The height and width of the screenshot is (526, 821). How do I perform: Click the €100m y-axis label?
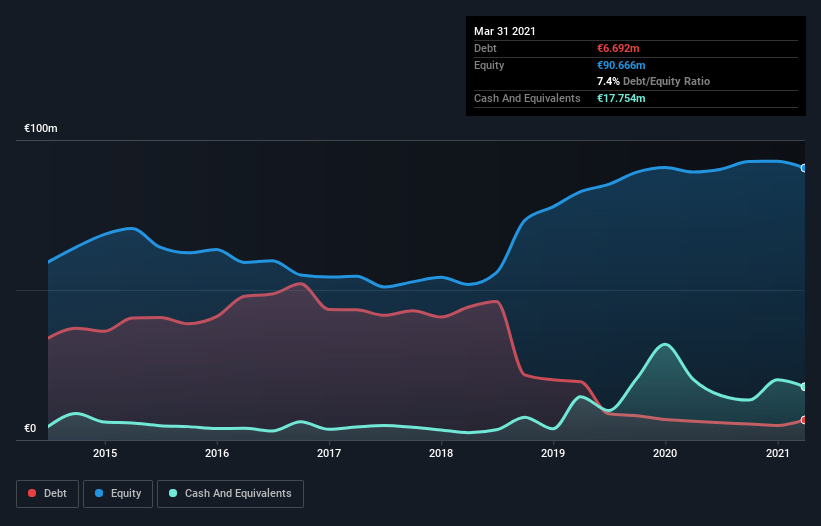click(41, 128)
